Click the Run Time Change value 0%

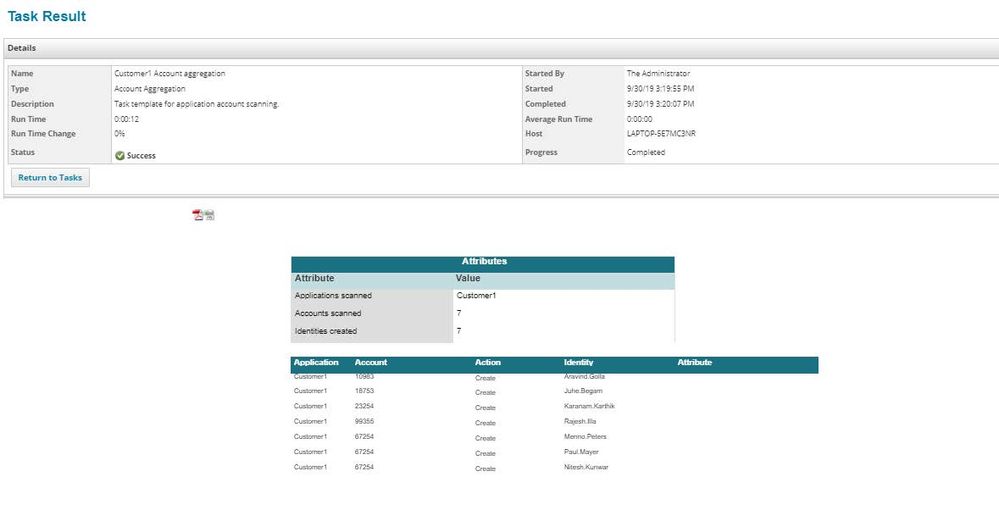click(x=120, y=134)
